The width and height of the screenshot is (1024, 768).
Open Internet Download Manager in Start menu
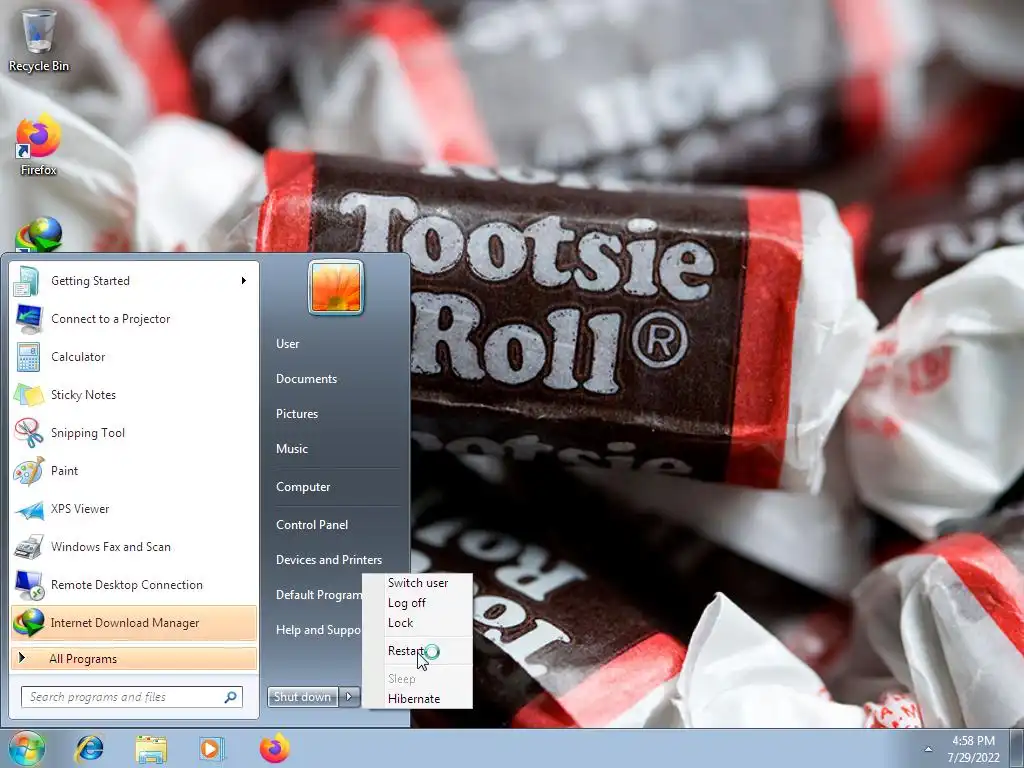click(133, 623)
